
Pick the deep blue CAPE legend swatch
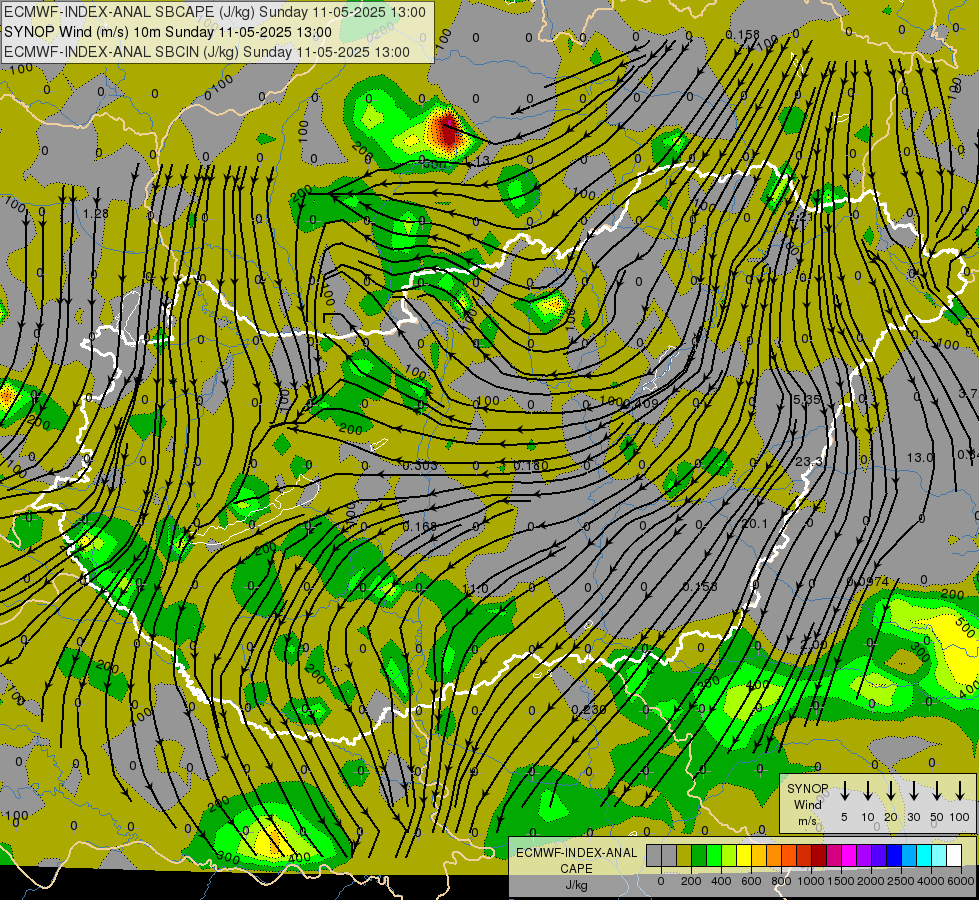(894, 855)
